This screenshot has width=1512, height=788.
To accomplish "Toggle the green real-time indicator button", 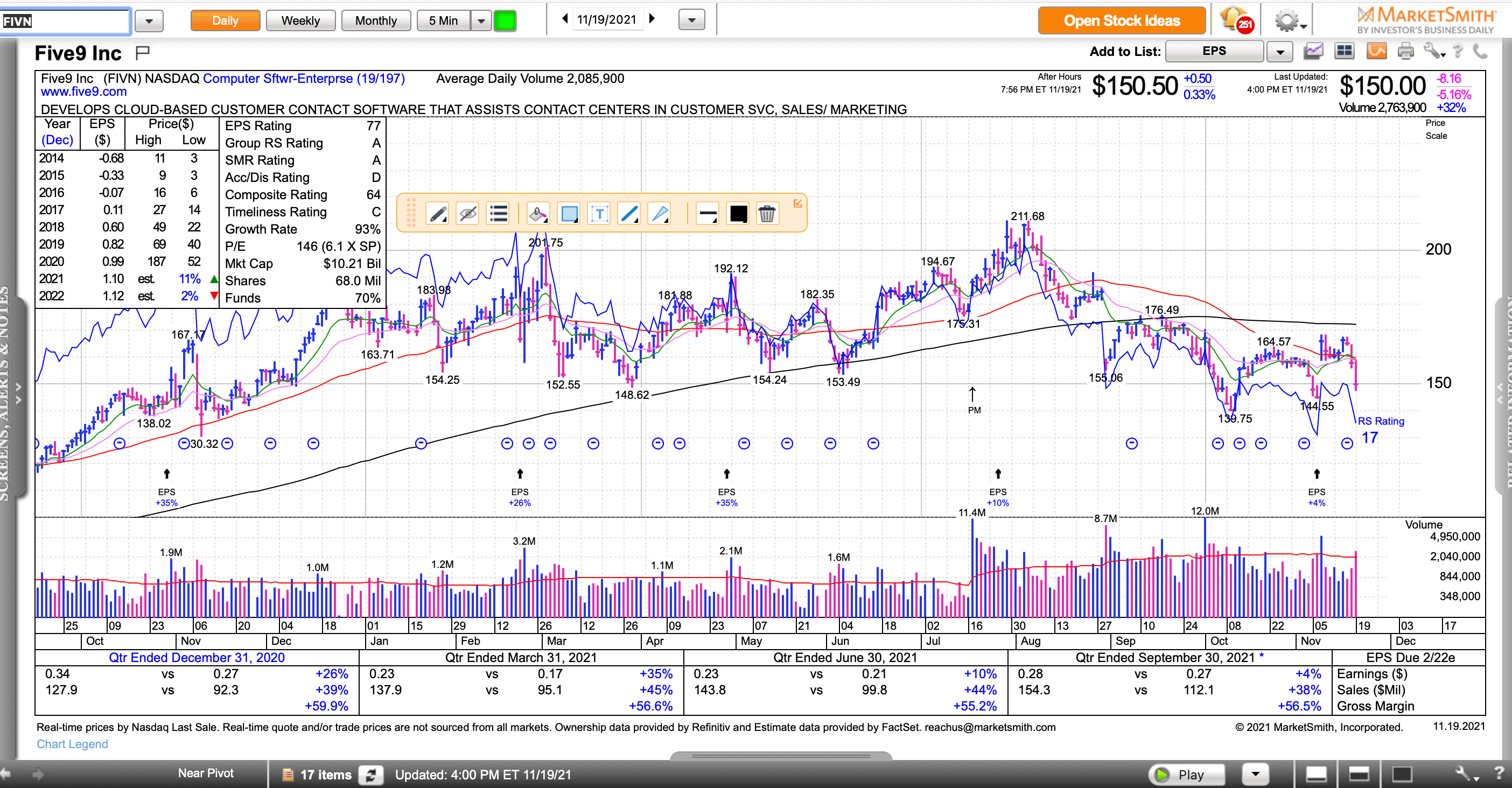I will 505,21.
